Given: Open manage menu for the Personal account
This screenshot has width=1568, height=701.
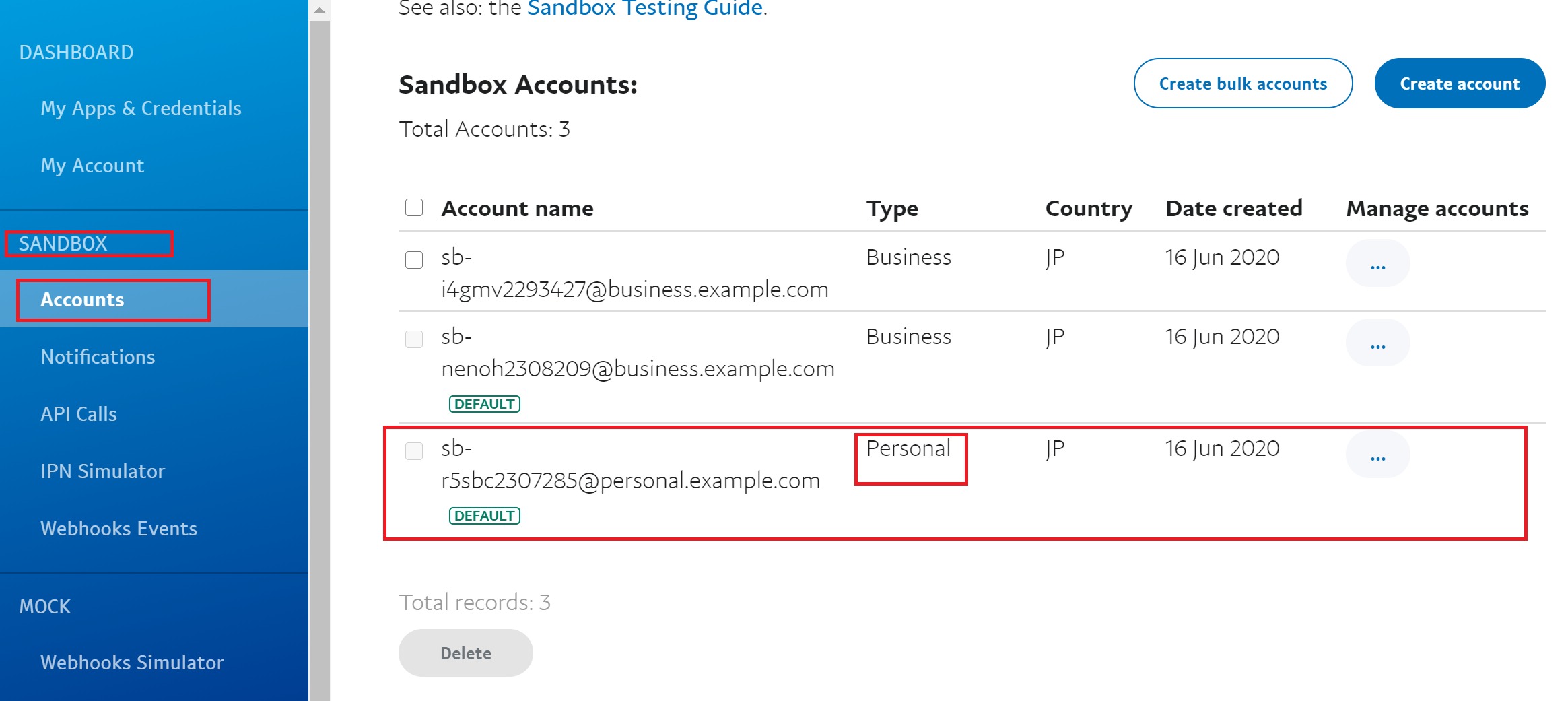Looking at the screenshot, I should (x=1377, y=455).
